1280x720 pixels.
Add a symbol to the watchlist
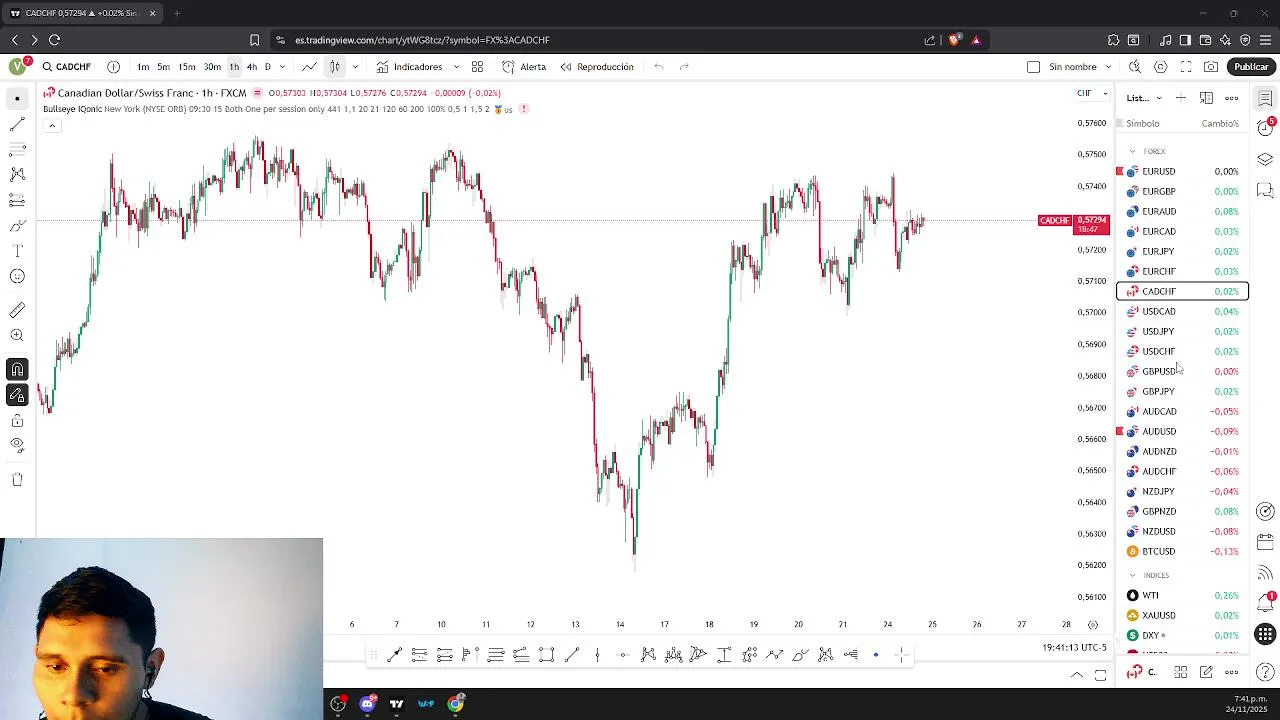coord(1181,98)
